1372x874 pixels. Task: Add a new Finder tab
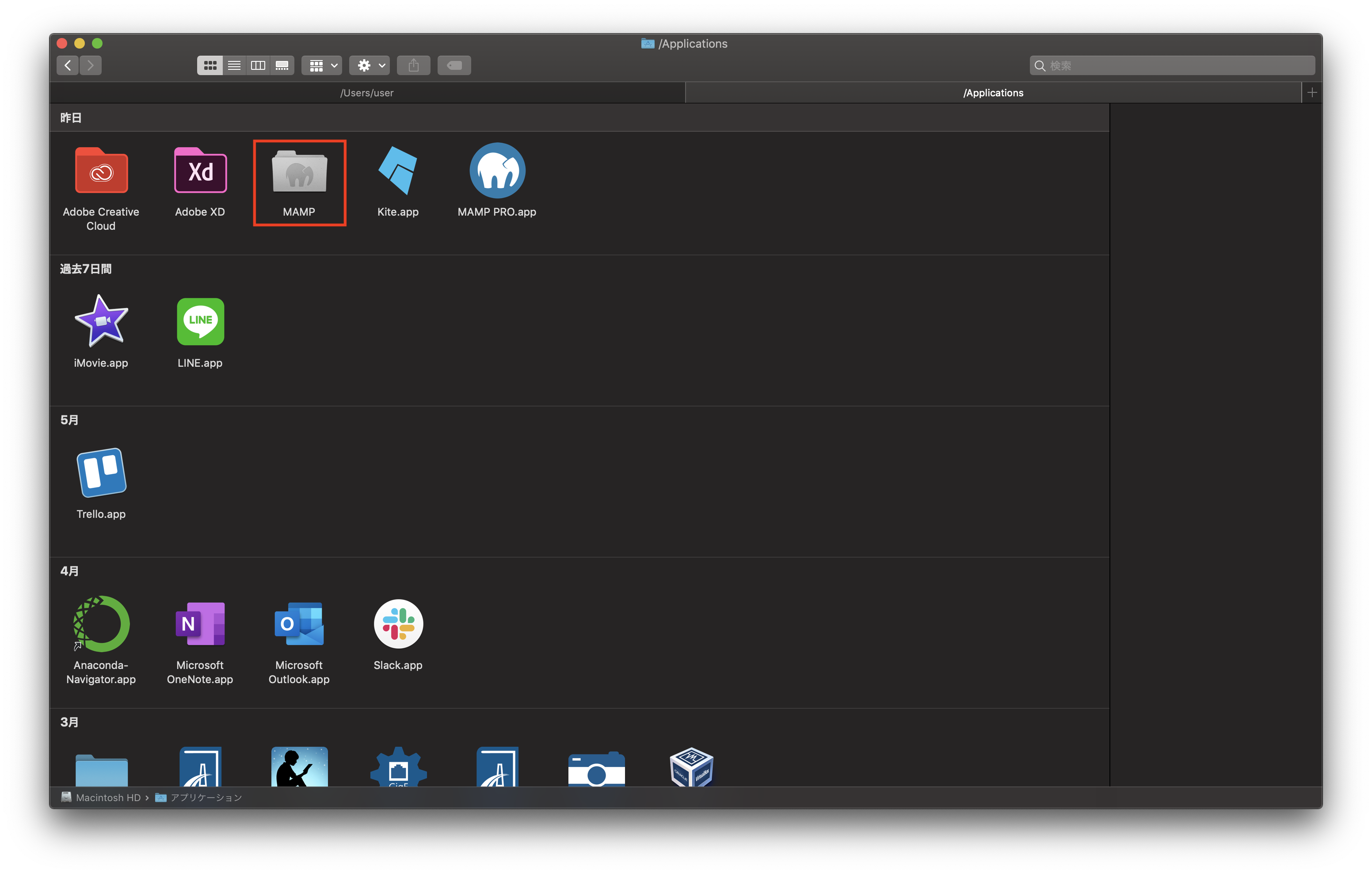pos(1311,93)
